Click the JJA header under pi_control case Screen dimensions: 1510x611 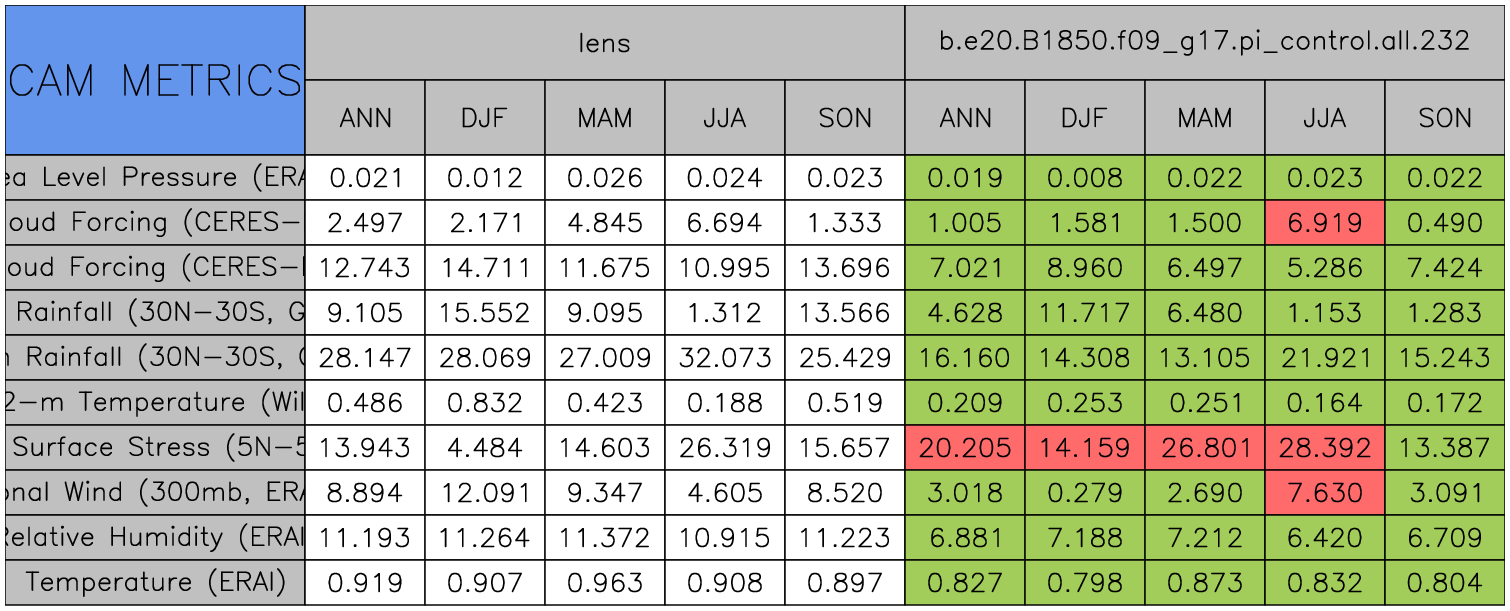pos(1325,118)
